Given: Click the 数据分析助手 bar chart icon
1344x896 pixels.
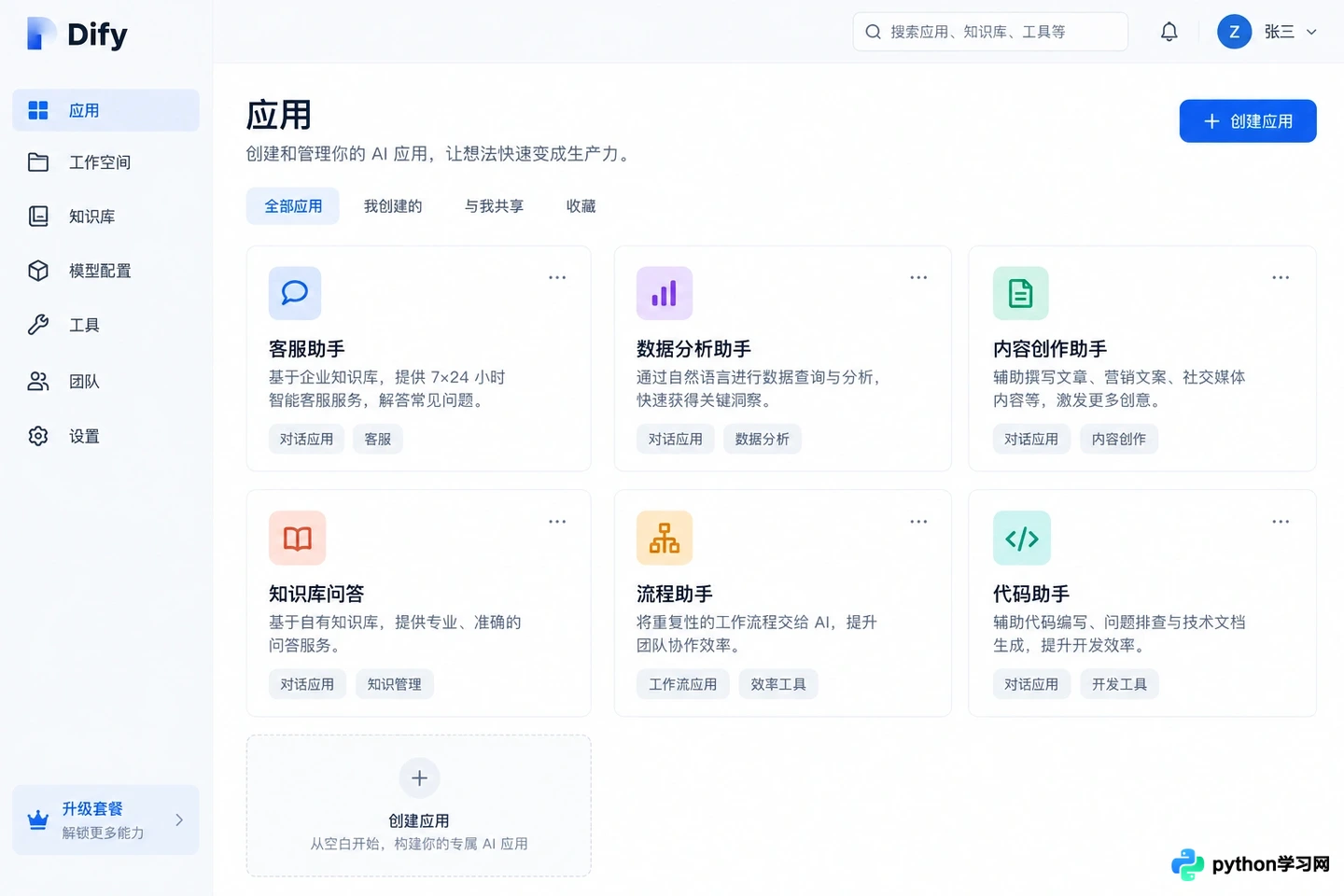Looking at the screenshot, I should coord(665,293).
